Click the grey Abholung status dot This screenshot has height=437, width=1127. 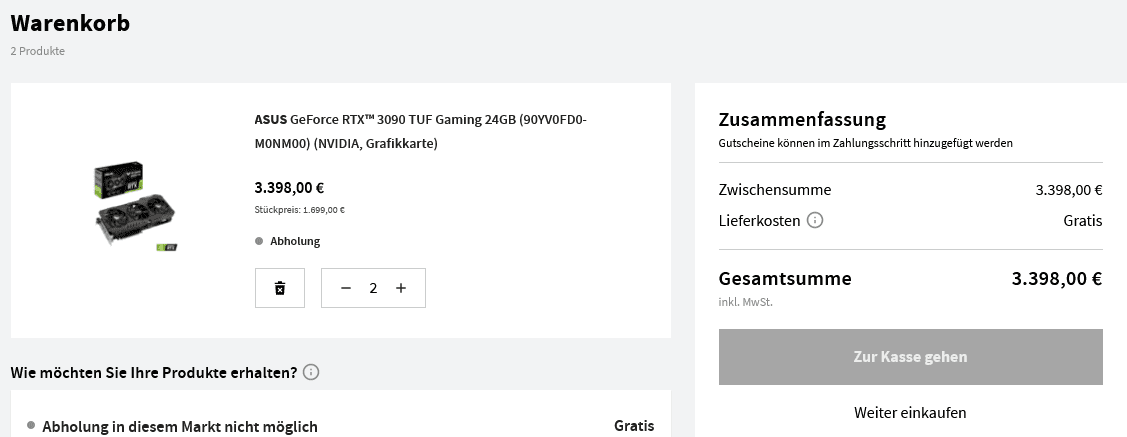point(259,241)
